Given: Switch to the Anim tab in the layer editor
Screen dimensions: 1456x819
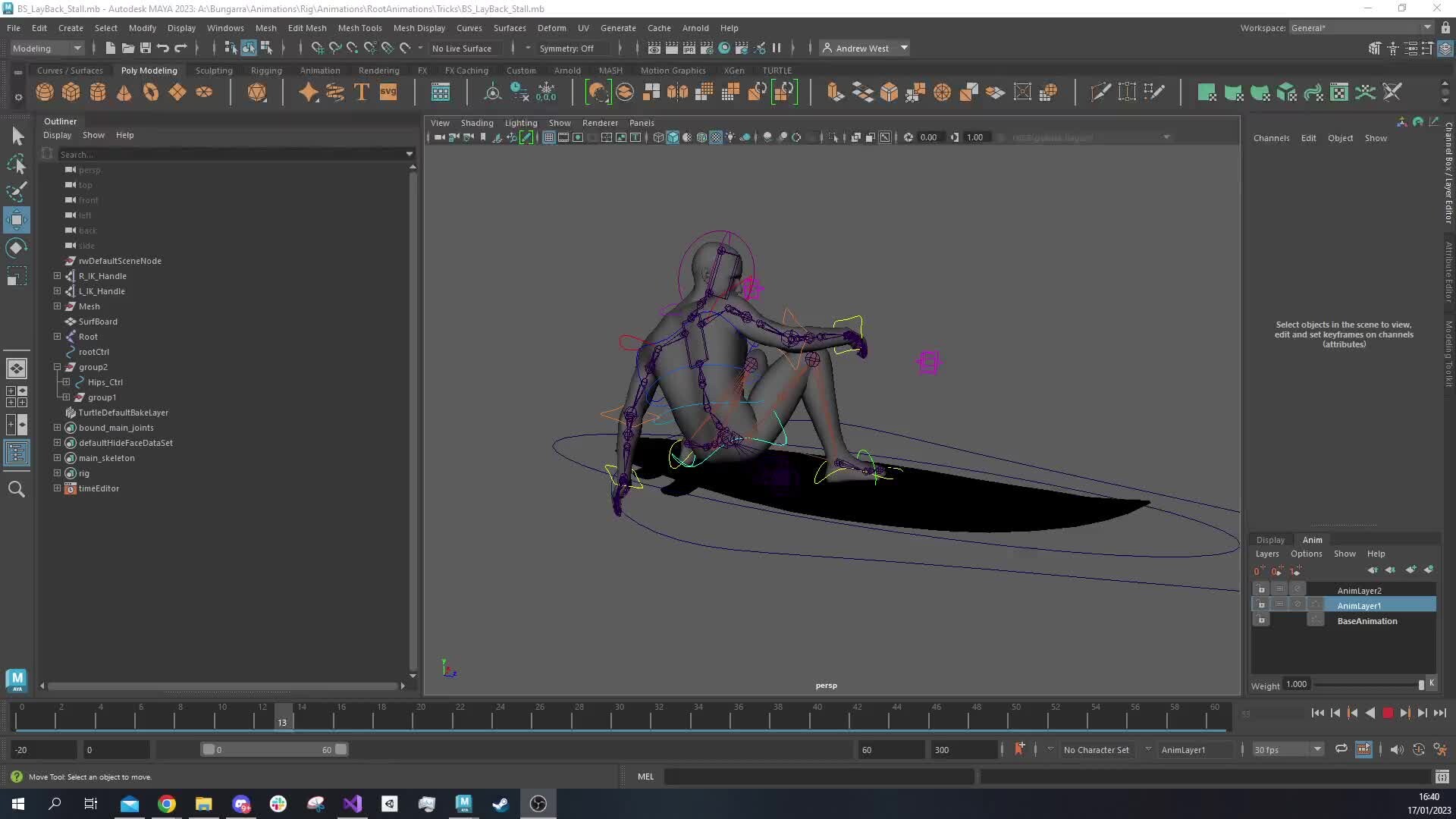Looking at the screenshot, I should coord(1312,540).
